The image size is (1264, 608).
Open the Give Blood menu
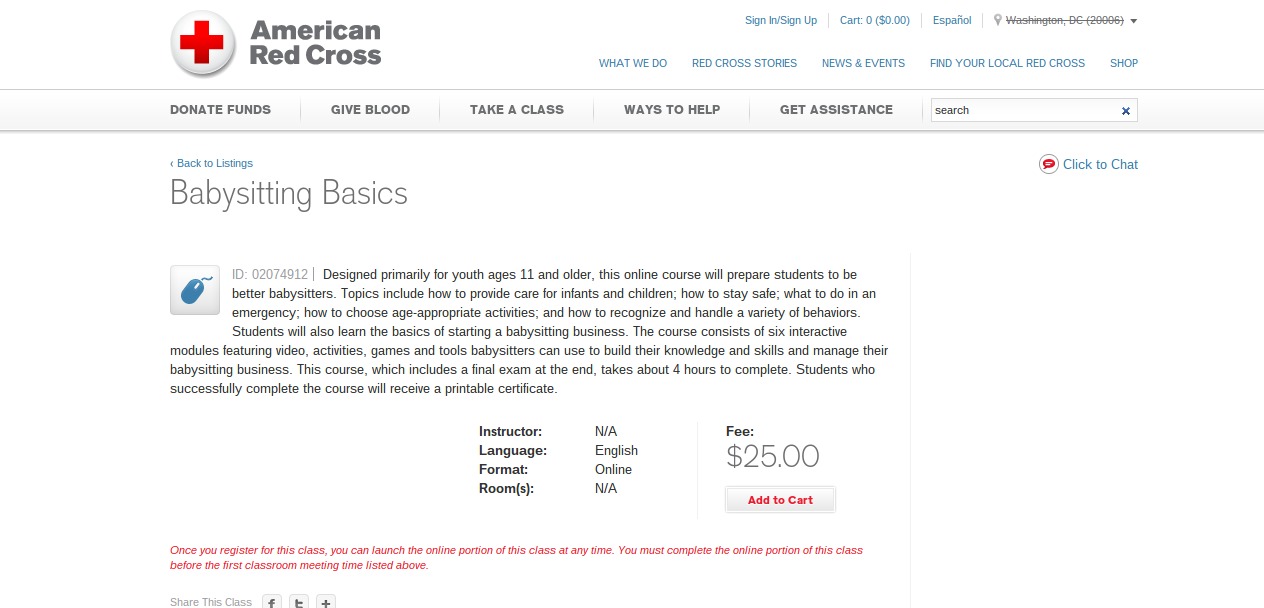coord(370,110)
